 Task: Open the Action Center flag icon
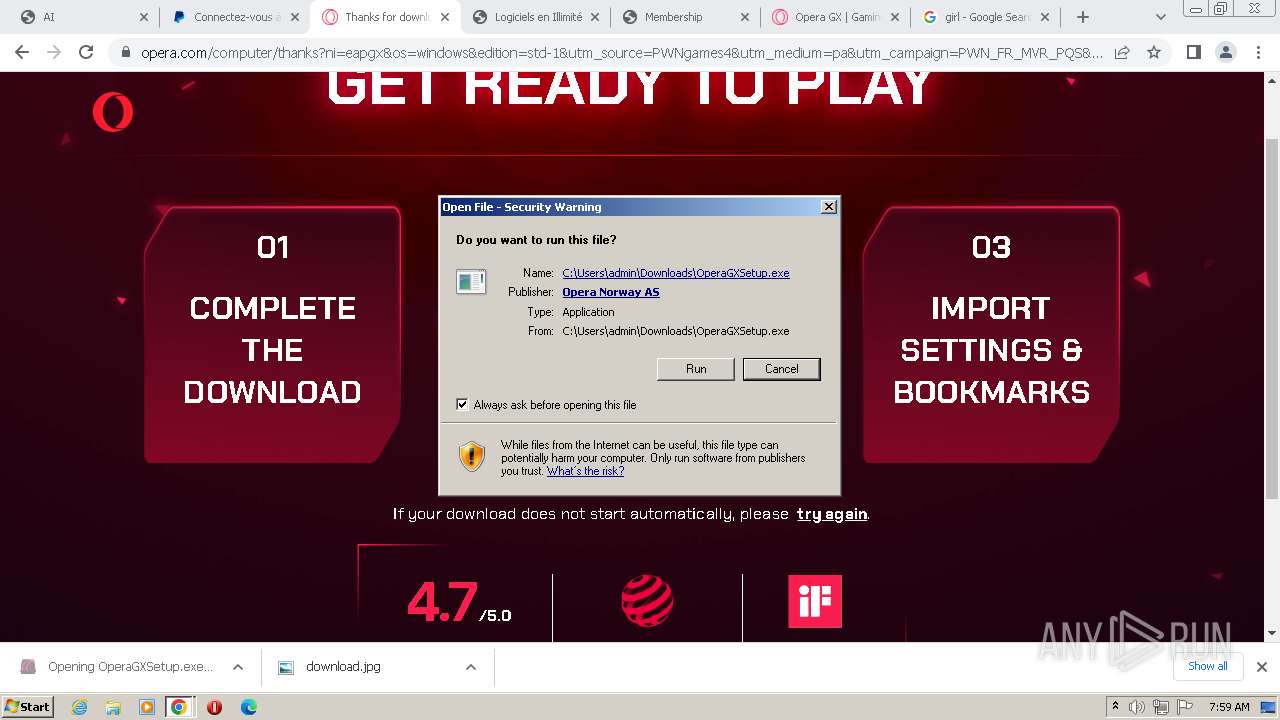click(x=1185, y=707)
